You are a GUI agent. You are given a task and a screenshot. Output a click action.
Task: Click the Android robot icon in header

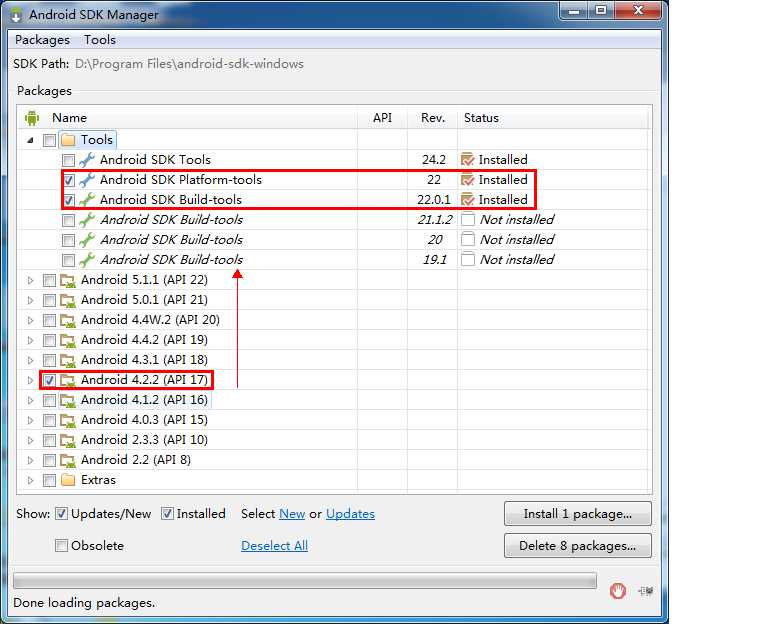[32, 118]
